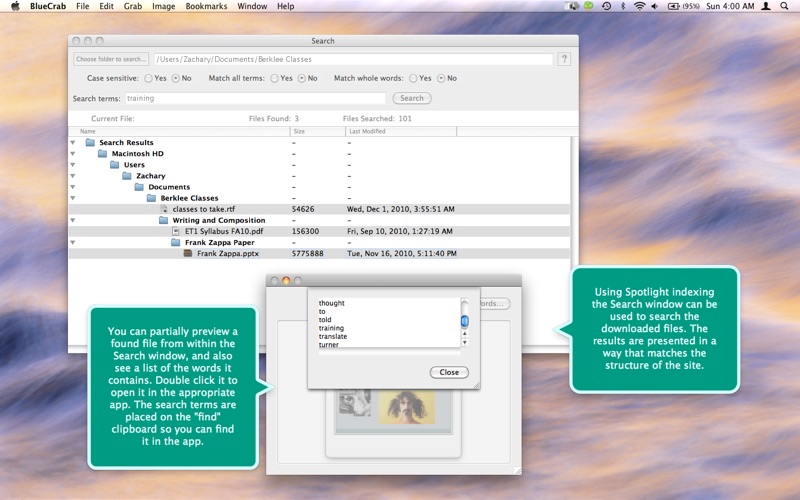
Task: Set Case sensitive to Yes
Action: 148,78
